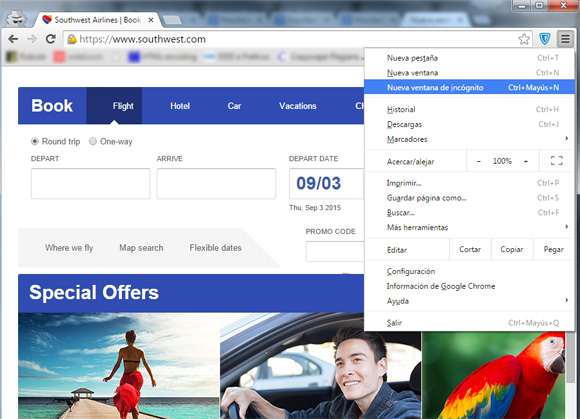Choose Nueva pestaña from the menu
This screenshot has height=419, width=580.
coord(469,58)
